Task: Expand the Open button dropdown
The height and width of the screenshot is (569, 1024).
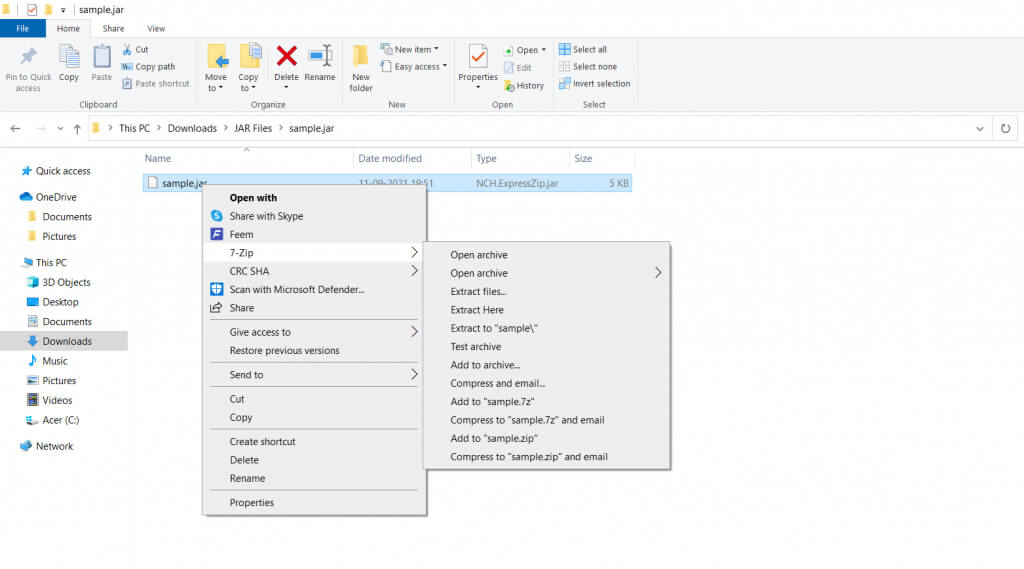Action: tap(544, 50)
